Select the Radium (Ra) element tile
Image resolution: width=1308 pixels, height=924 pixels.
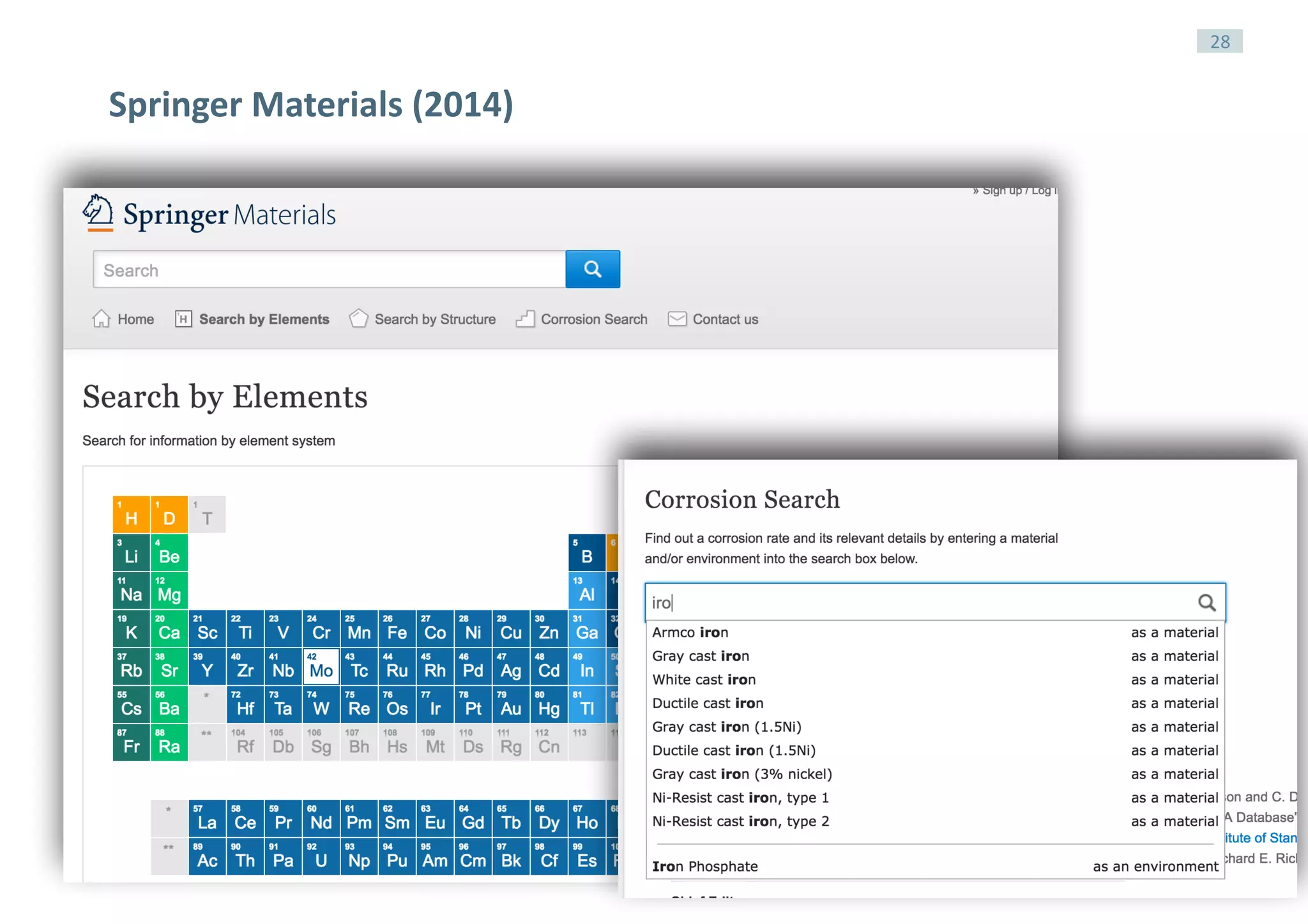click(x=169, y=743)
